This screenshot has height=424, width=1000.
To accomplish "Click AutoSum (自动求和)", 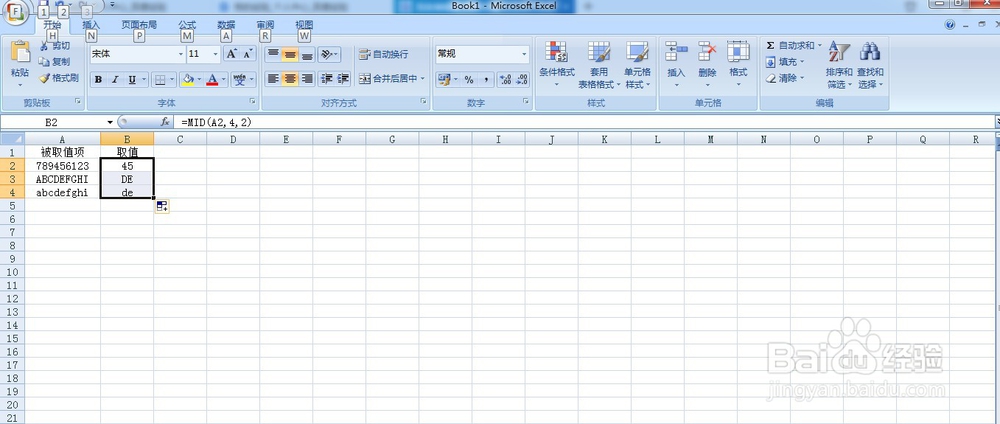I will [x=790, y=46].
